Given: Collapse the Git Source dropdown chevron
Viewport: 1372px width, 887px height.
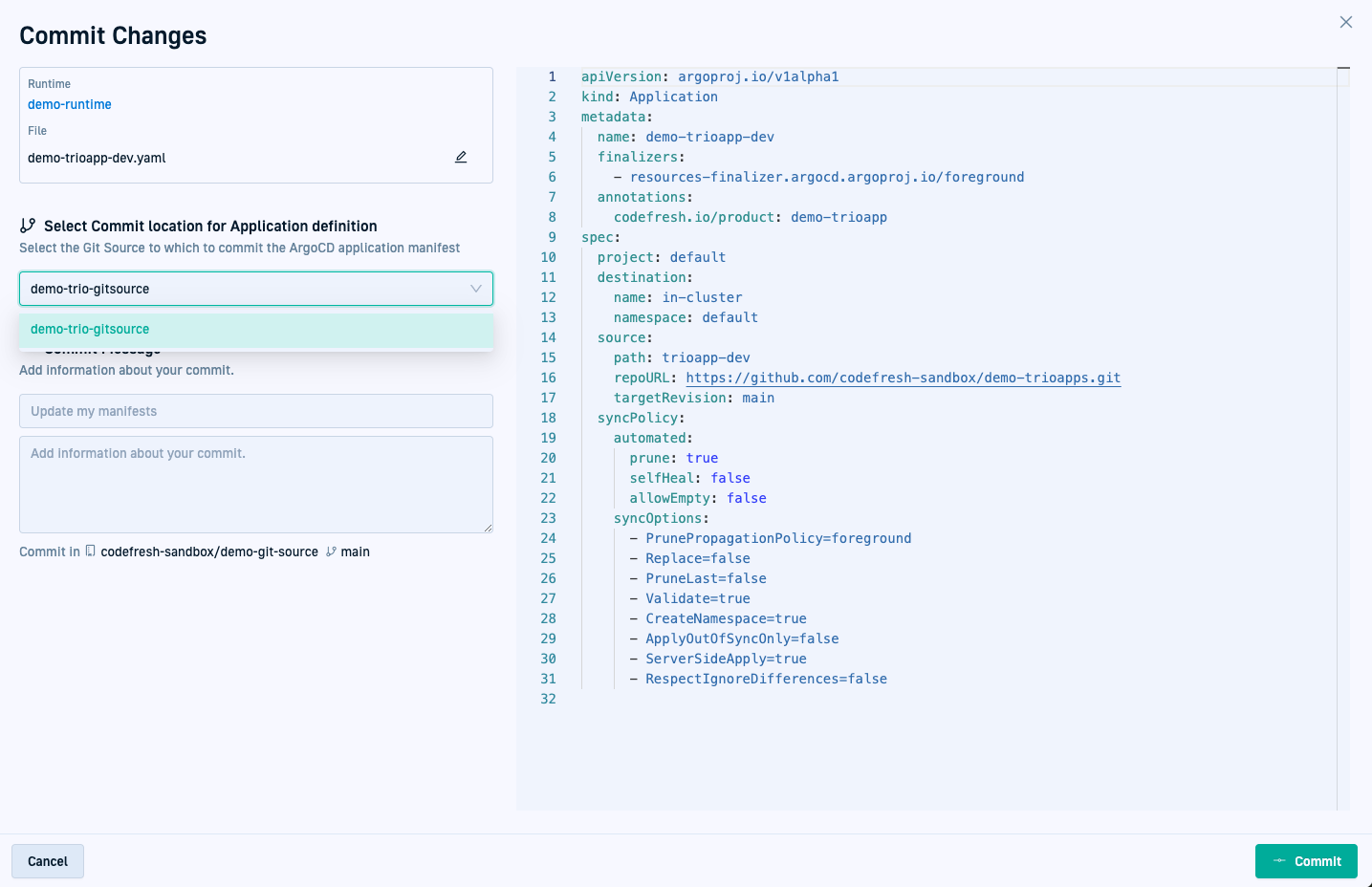Looking at the screenshot, I should pyautogui.click(x=475, y=289).
